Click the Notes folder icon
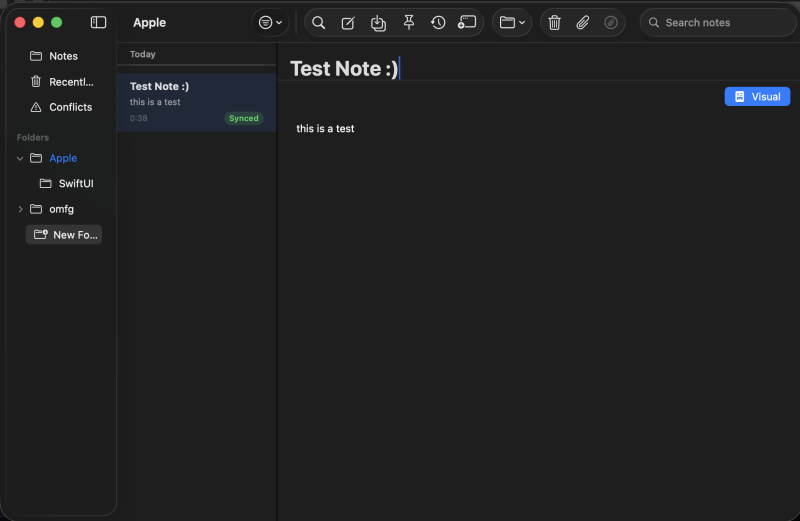Image resolution: width=800 pixels, height=521 pixels. pyautogui.click(x=36, y=56)
